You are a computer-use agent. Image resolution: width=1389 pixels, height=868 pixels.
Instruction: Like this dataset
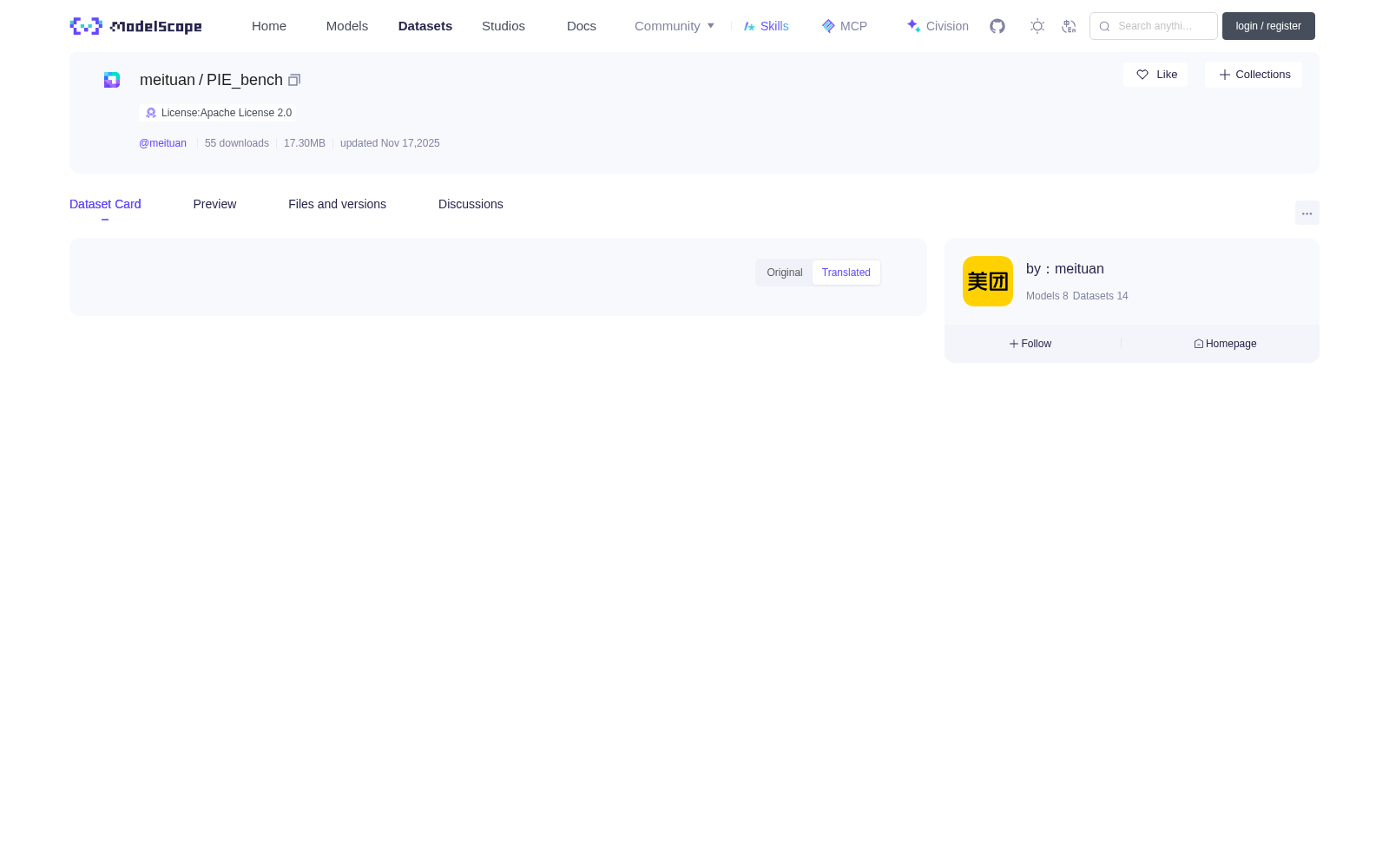click(1155, 75)
